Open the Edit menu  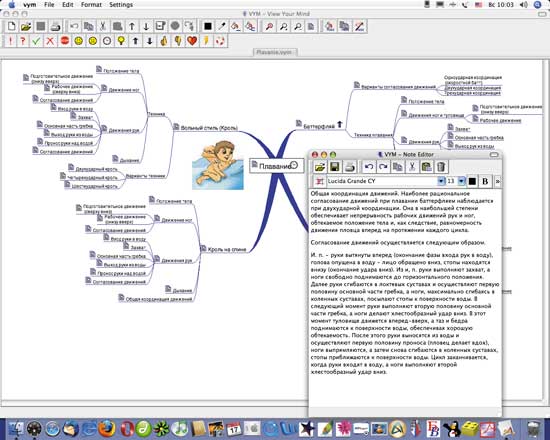[68, 5]
